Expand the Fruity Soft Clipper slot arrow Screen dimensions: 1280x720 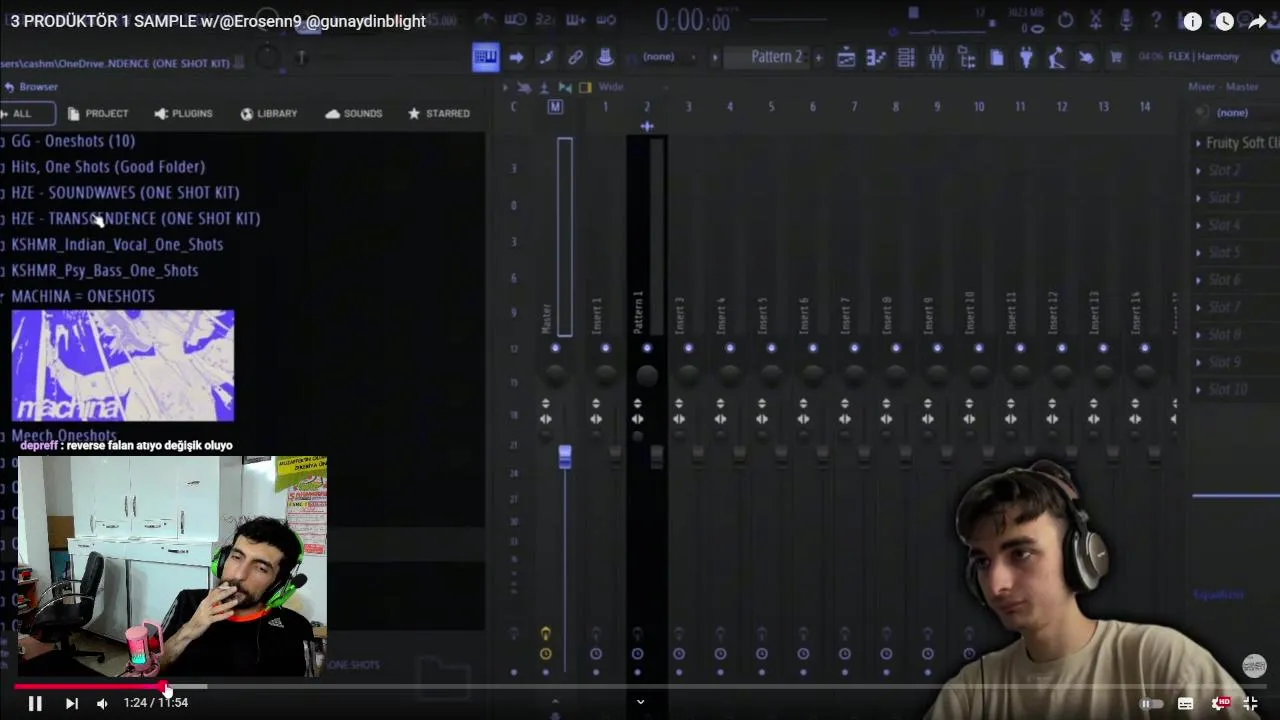click(x=1198, y=144)
